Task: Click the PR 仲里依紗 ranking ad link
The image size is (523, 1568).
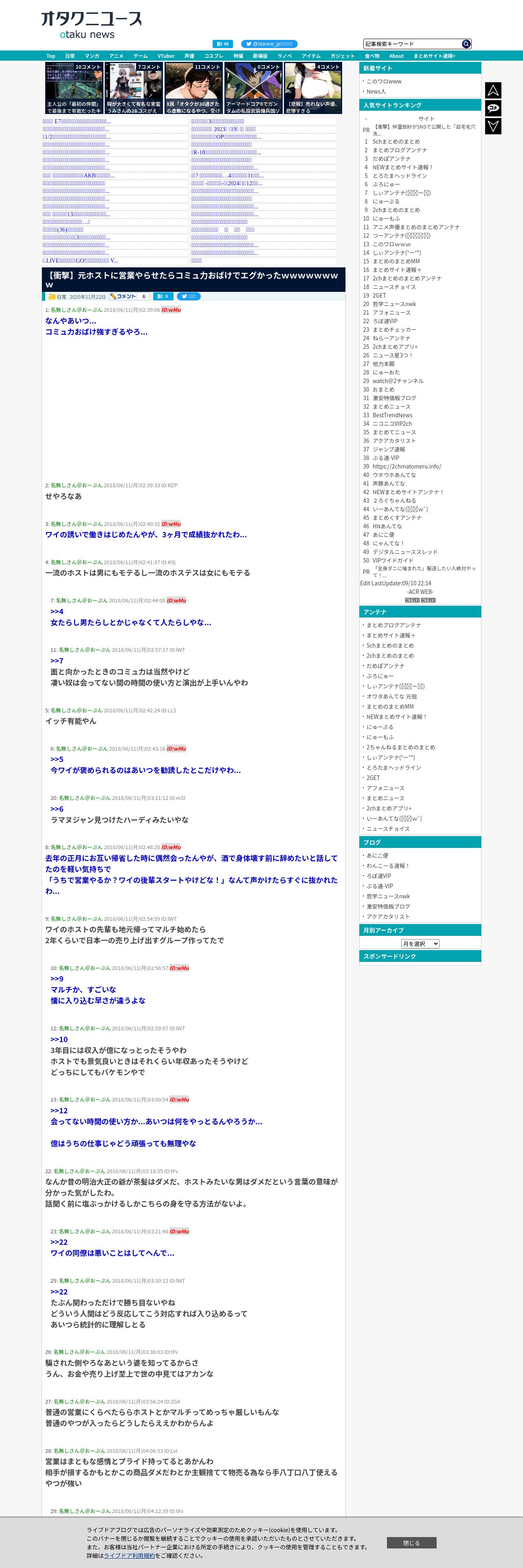Action: [x=424, y=130]
